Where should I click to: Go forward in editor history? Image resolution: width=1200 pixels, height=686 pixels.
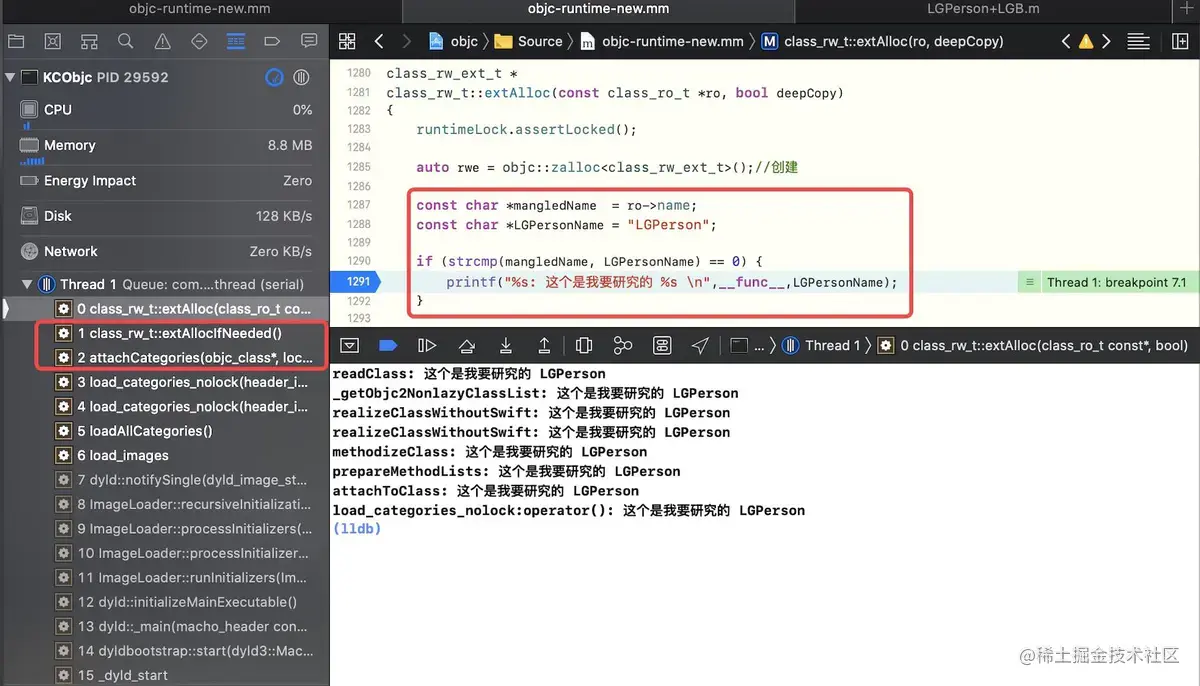pos(406,41)
